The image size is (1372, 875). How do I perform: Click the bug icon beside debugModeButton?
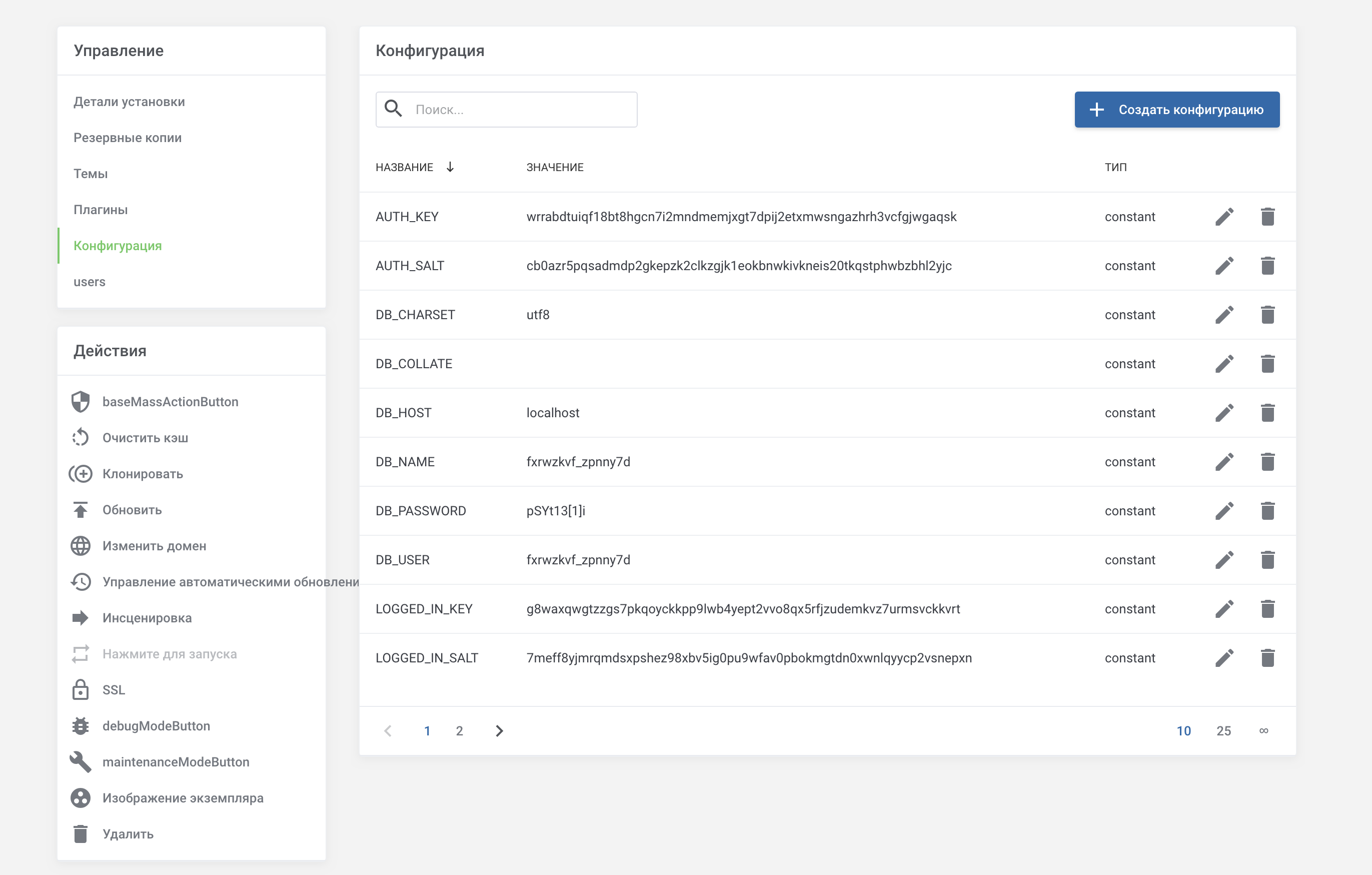pyautogui.click(x=81, y=725)
